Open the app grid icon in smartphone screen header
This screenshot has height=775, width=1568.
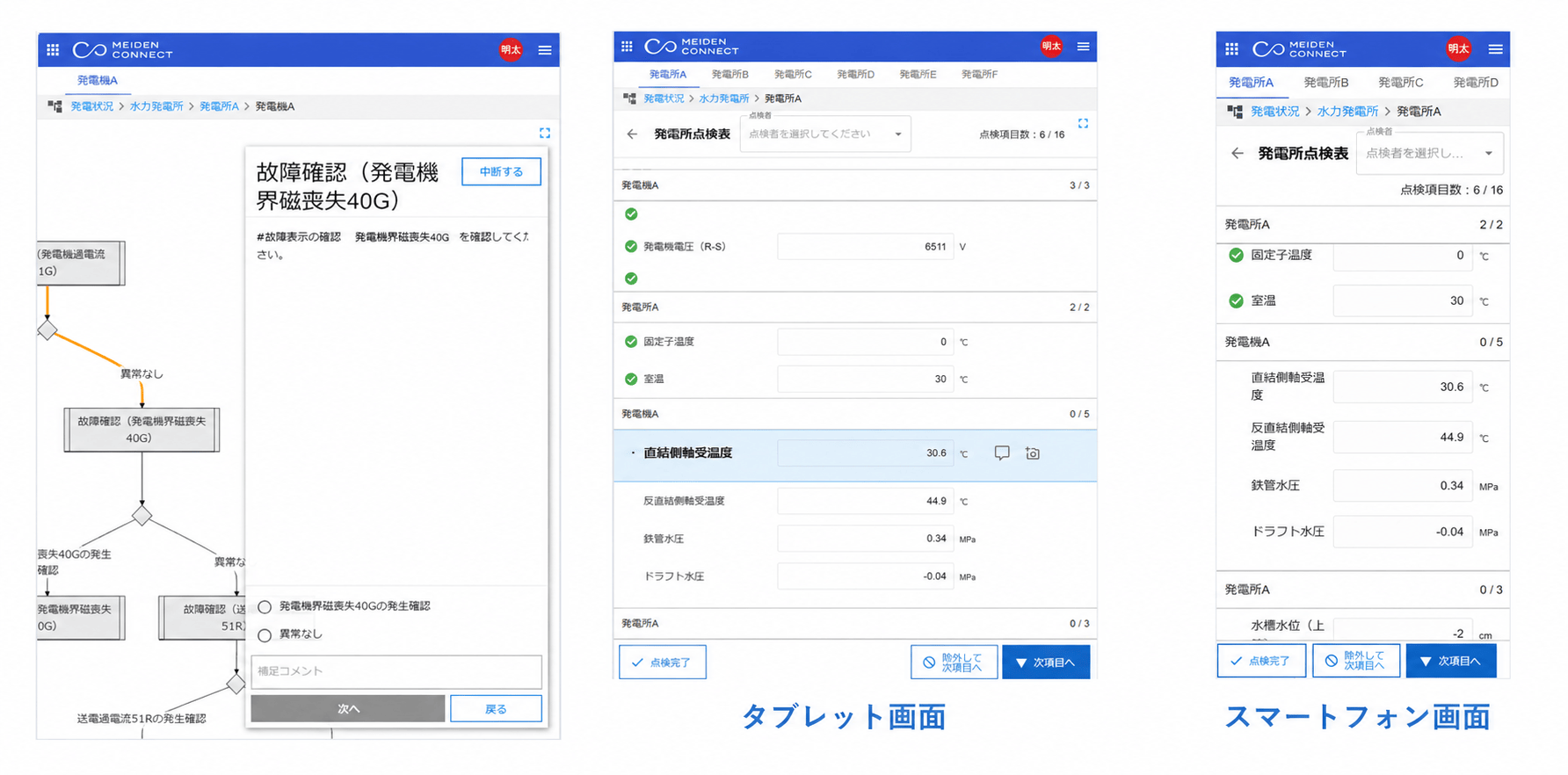(x=1231, y=49)
